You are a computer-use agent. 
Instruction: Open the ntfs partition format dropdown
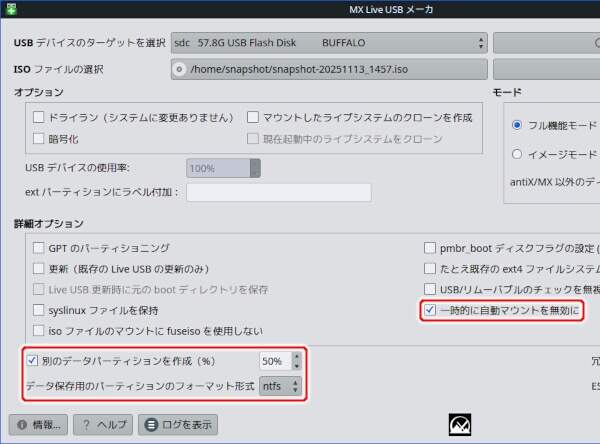pyautogui.click(x=280, y=386)
